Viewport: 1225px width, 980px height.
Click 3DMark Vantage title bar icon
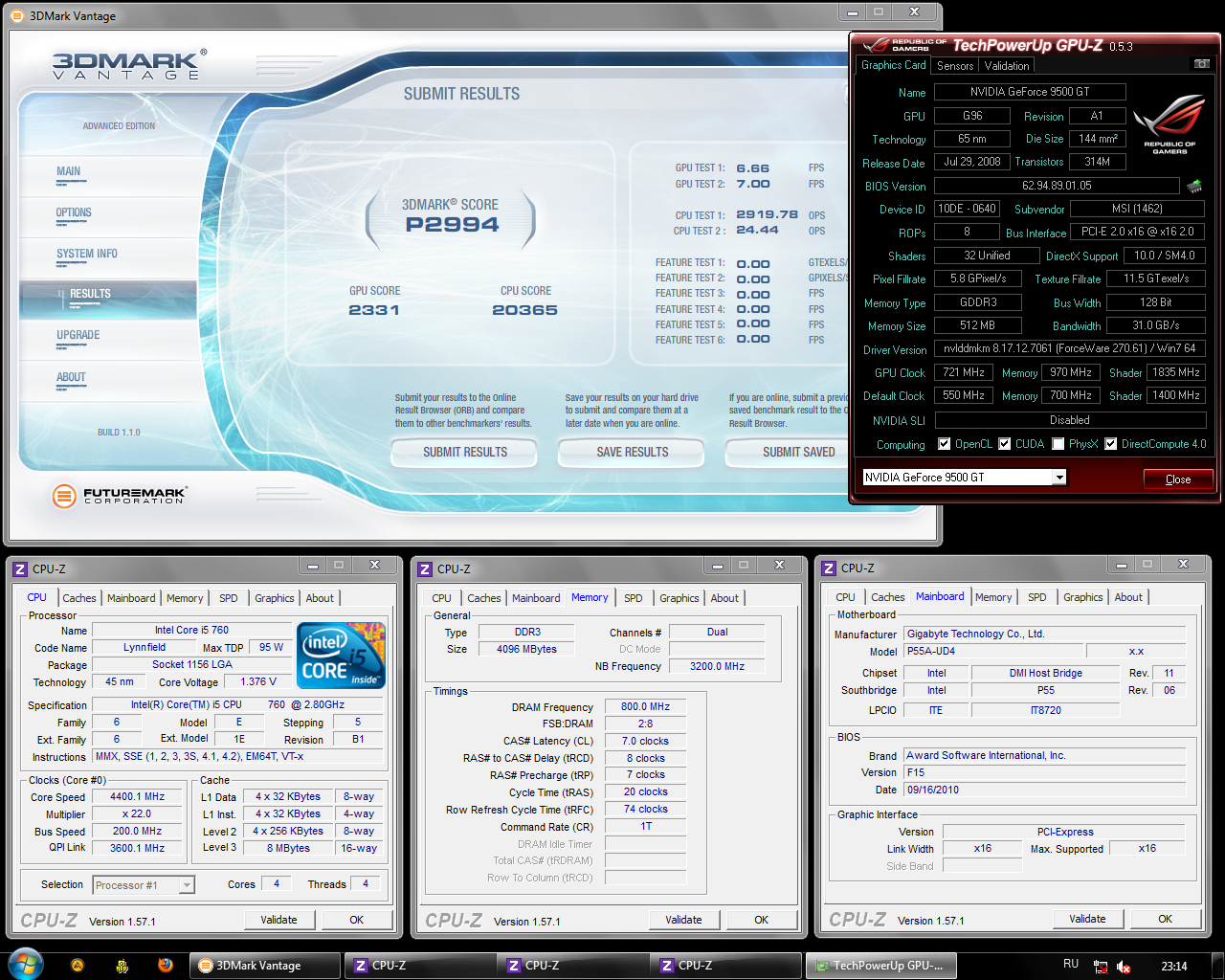point(18,15)
